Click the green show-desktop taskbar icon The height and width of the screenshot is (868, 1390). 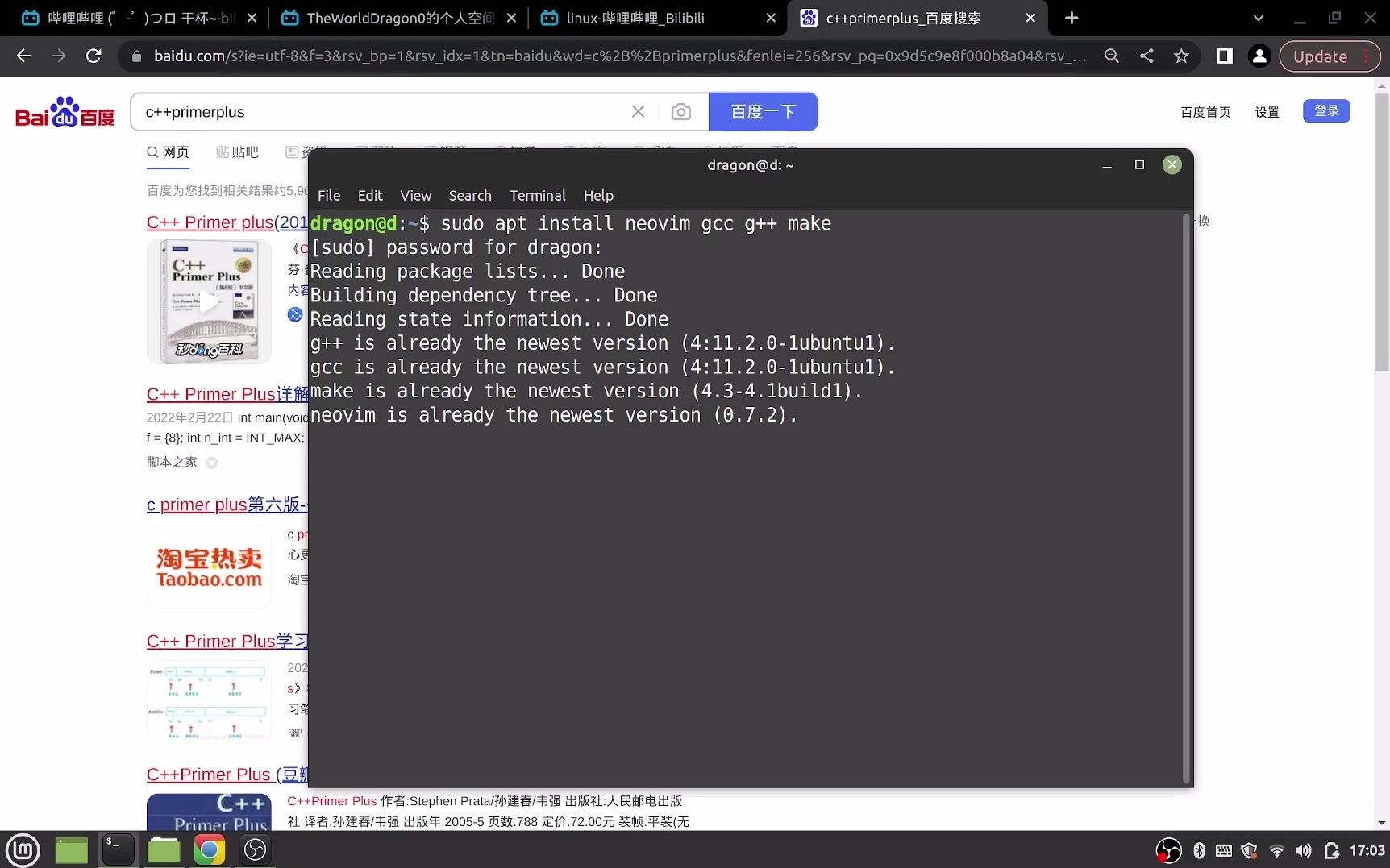71,849
